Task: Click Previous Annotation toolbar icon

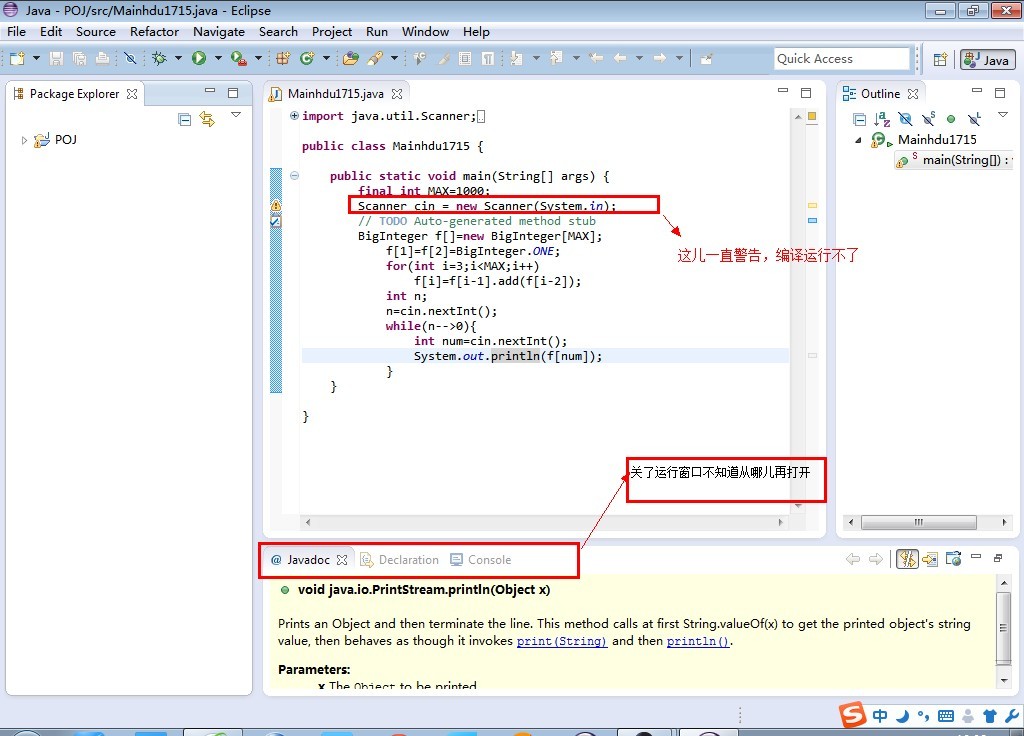Action: pyautogui.click(x=556, y=59)
